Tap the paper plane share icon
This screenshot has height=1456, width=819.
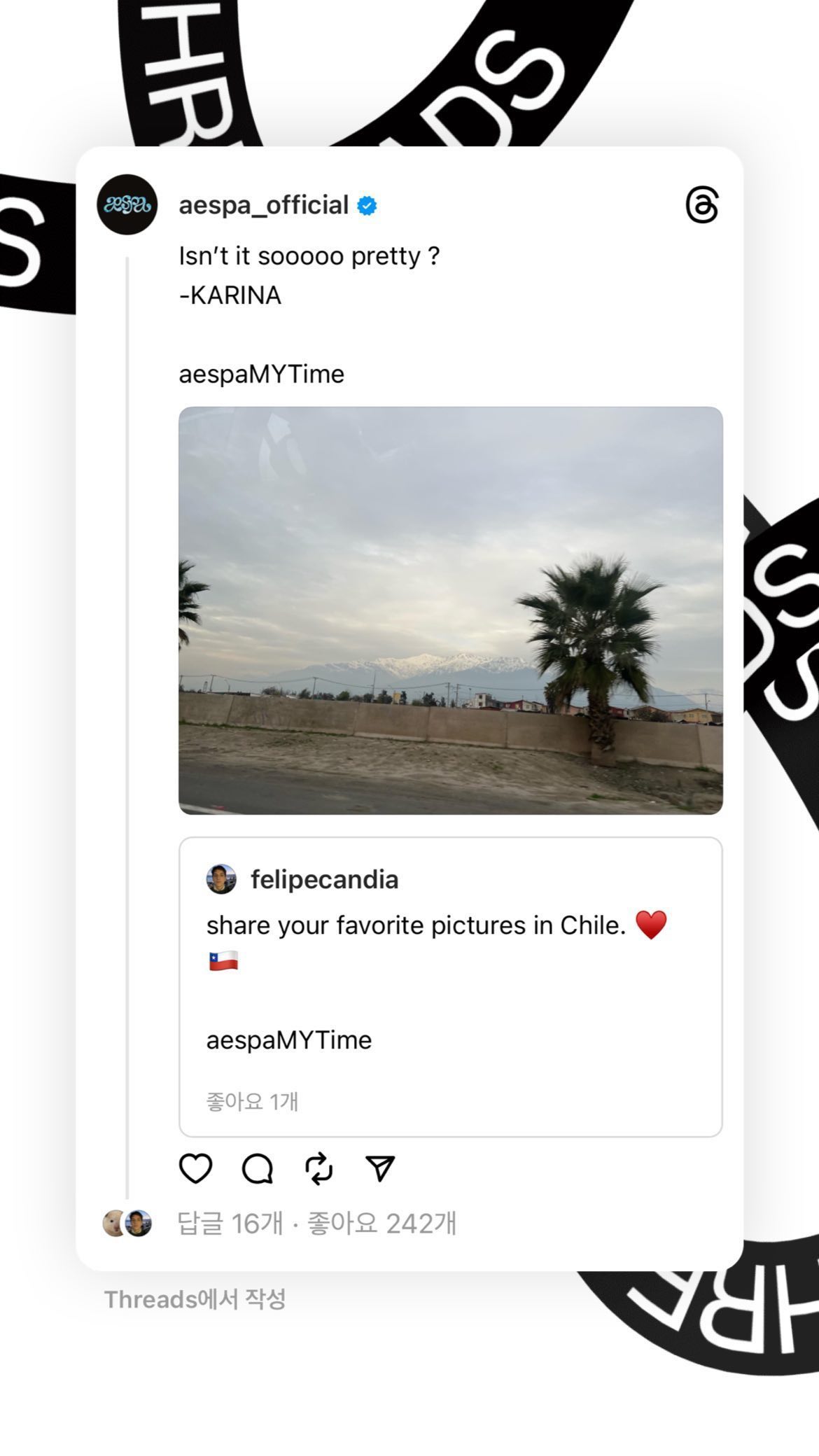tap(380, 1168)
